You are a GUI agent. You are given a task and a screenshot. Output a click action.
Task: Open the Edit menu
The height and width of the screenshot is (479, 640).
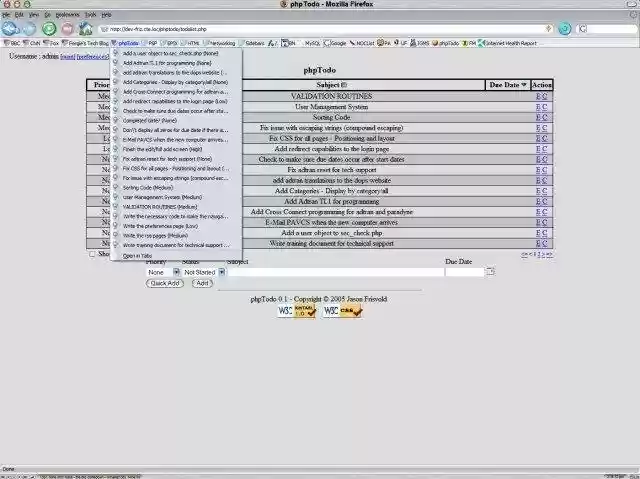coord(19,15)
